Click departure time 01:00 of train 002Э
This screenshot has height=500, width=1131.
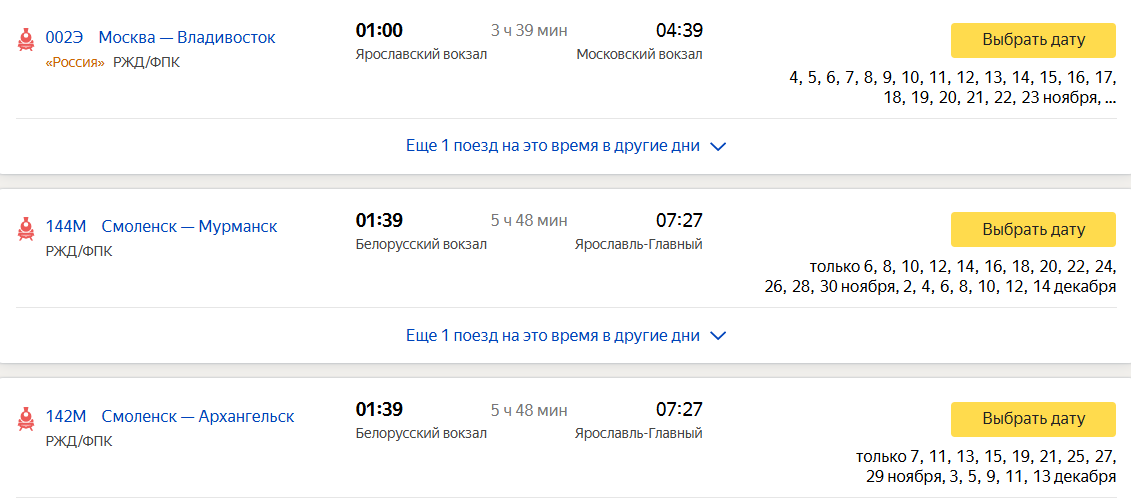pos(379,31)
